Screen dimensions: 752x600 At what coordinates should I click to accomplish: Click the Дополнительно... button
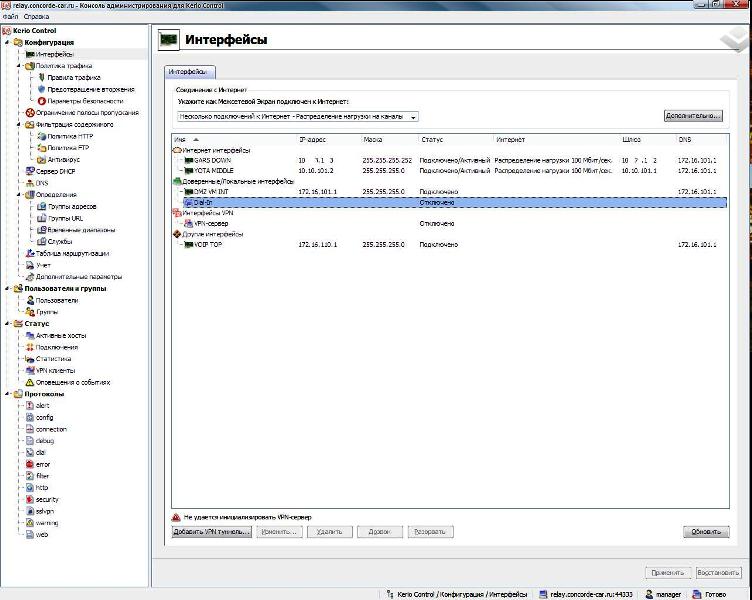click(x=692, y=116)
